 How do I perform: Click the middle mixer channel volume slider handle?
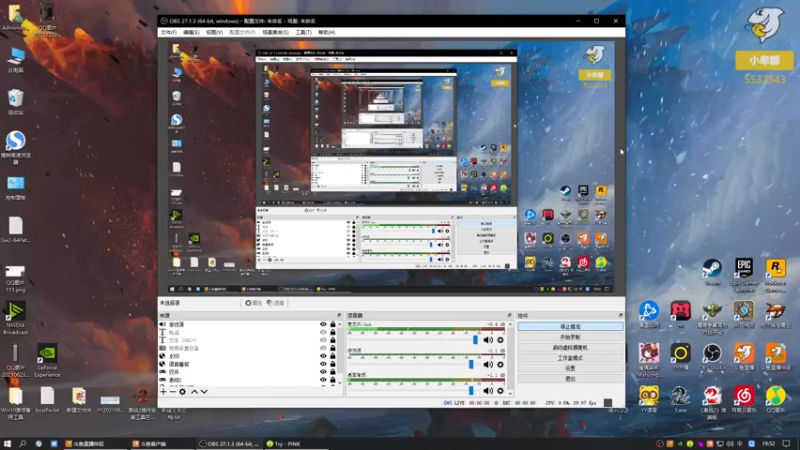tap(471, 365)
